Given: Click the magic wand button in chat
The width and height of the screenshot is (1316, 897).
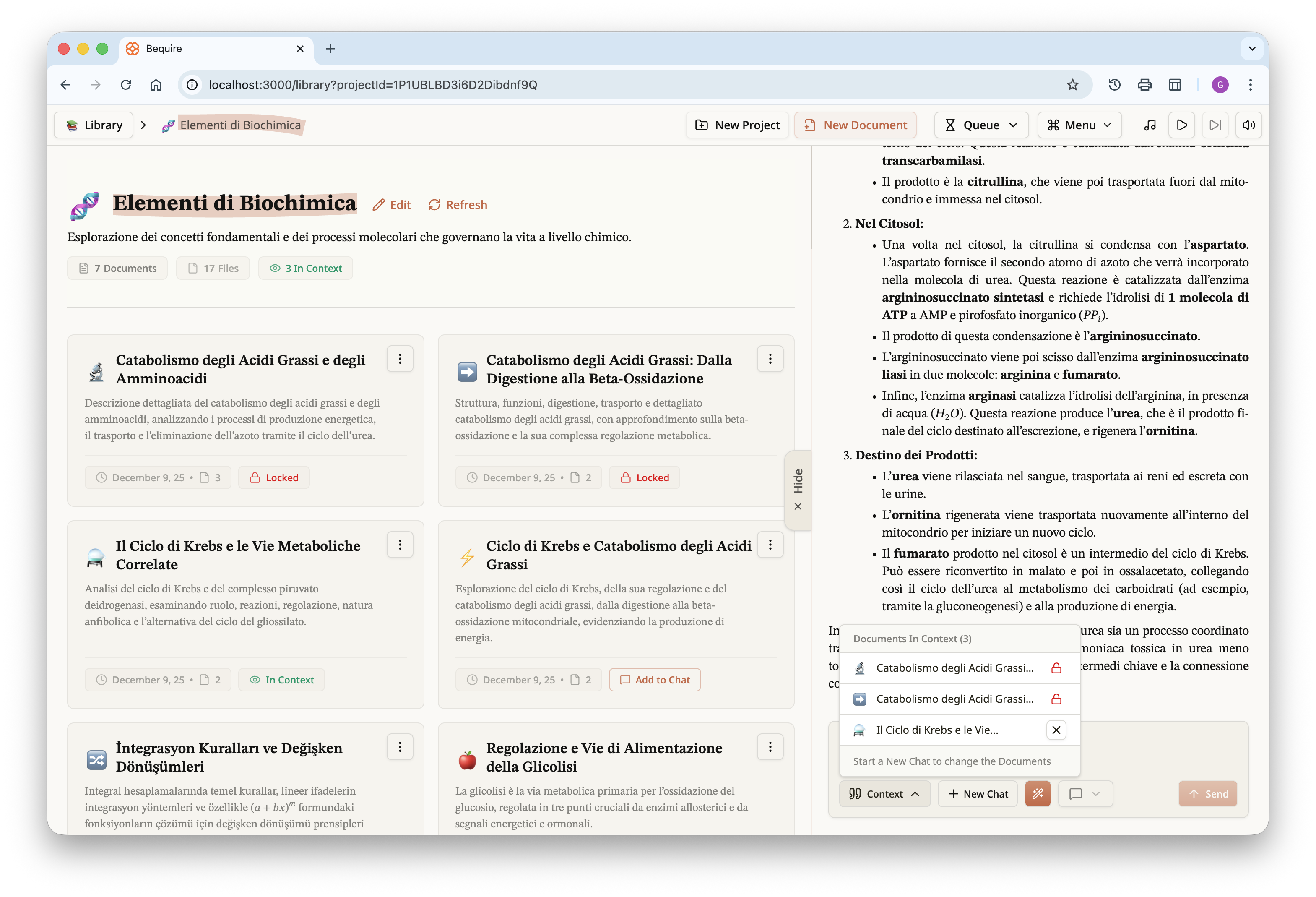Looking at the screenshot, I should (1038, 793).
